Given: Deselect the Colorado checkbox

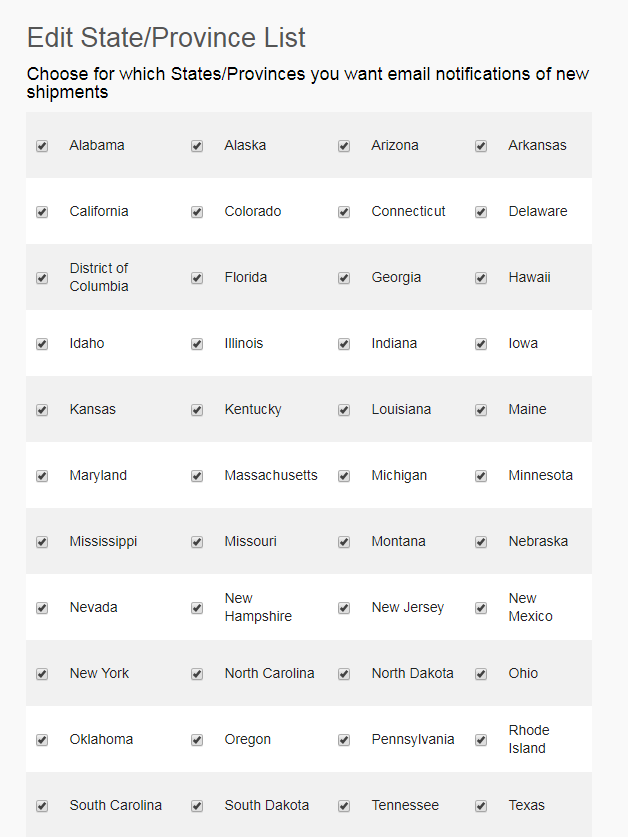Looking at the screenshot, I should (197, 212).
